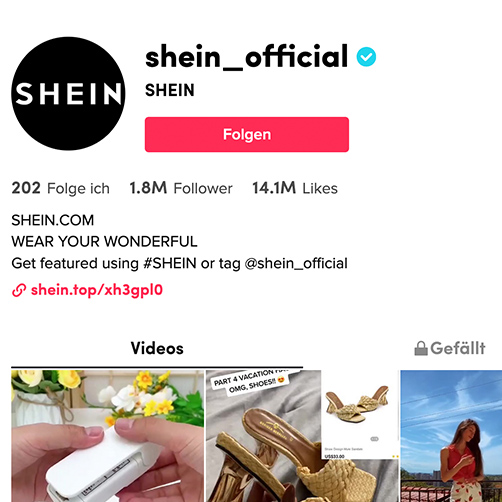View the 202 Folge ich list
This screenshot has height=502, width=502.
point(60,188)
